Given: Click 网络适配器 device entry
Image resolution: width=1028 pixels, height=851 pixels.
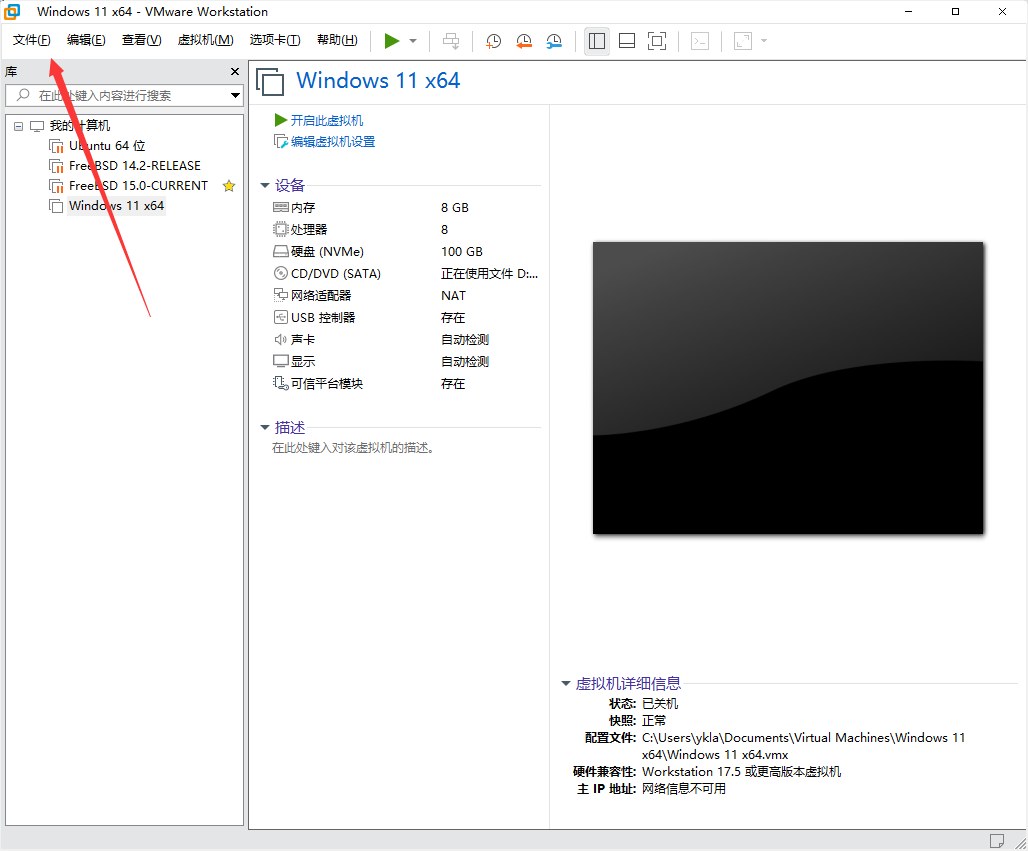Looking at the screenshot, I should (x=321, y=296).
